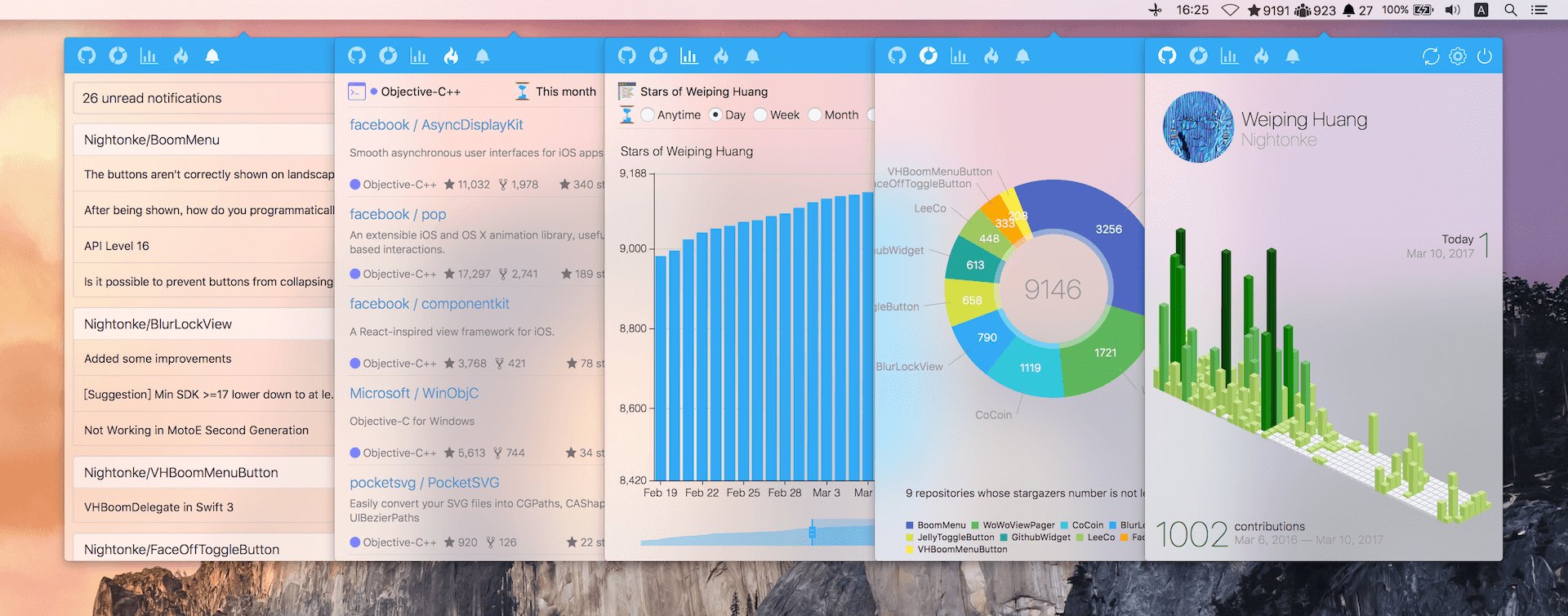Click the flame icon in the notifications panel

[181, 56]
